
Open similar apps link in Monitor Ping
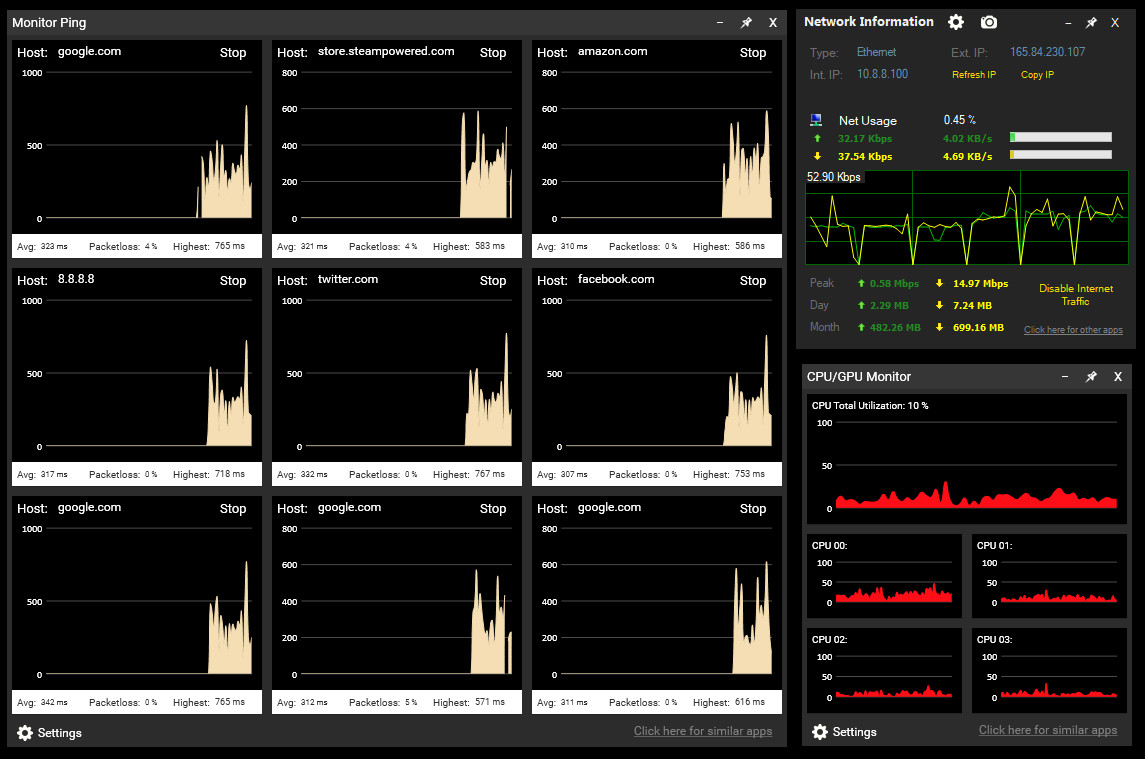pyautogui.click(x=702, y=731)
